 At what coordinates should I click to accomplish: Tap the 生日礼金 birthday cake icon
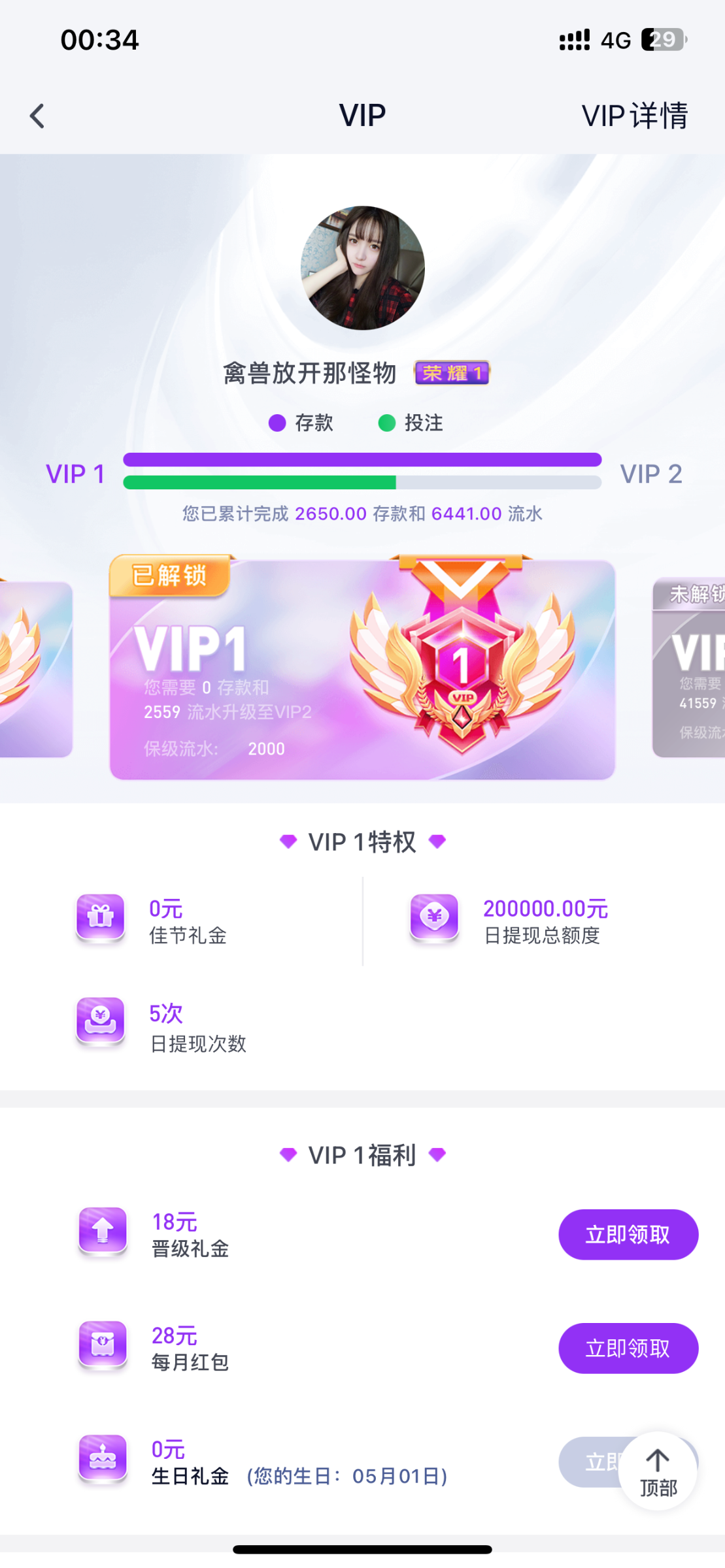tap(103, 1459)
